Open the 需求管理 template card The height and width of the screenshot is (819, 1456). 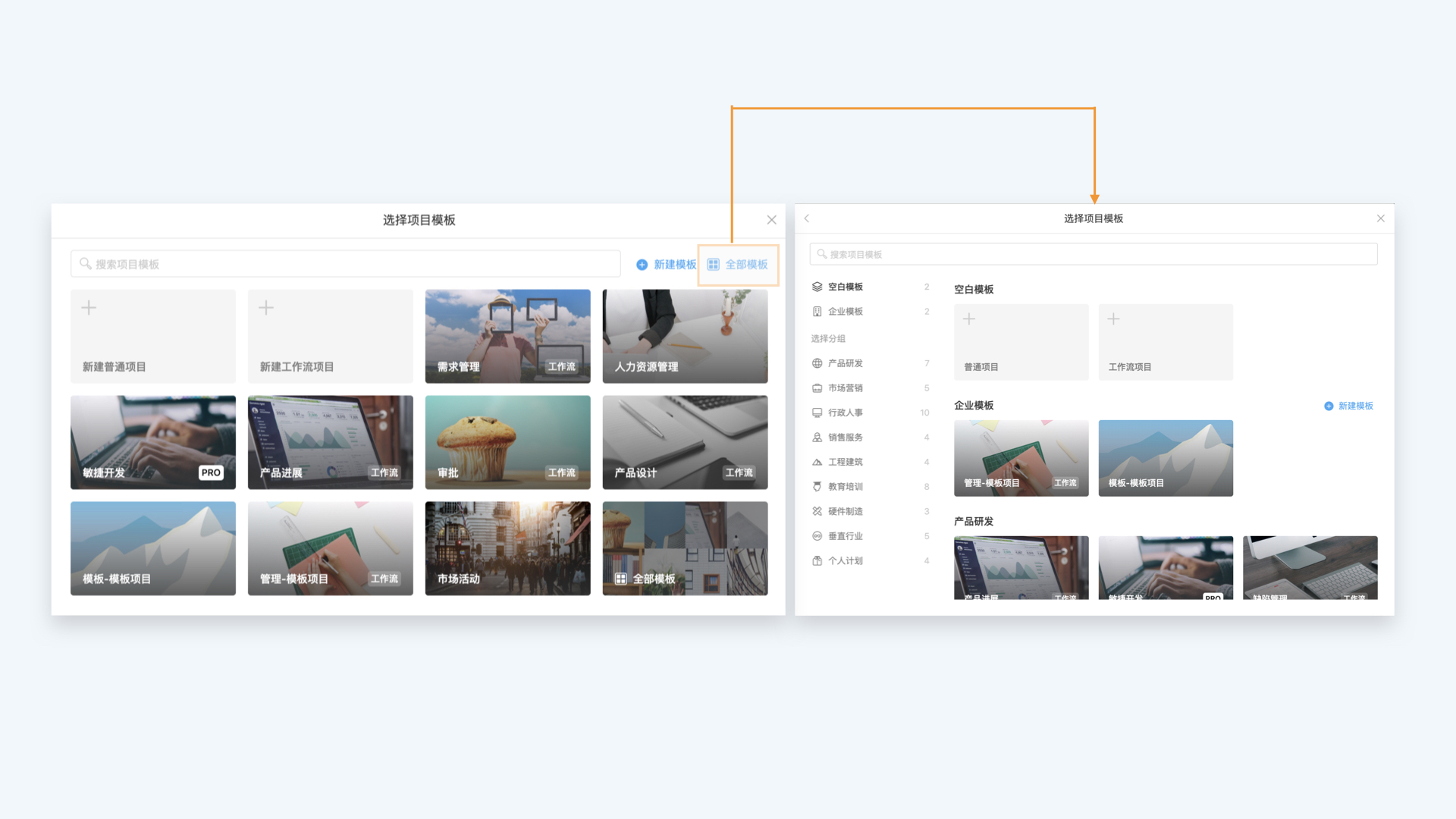tap(507, 336)
